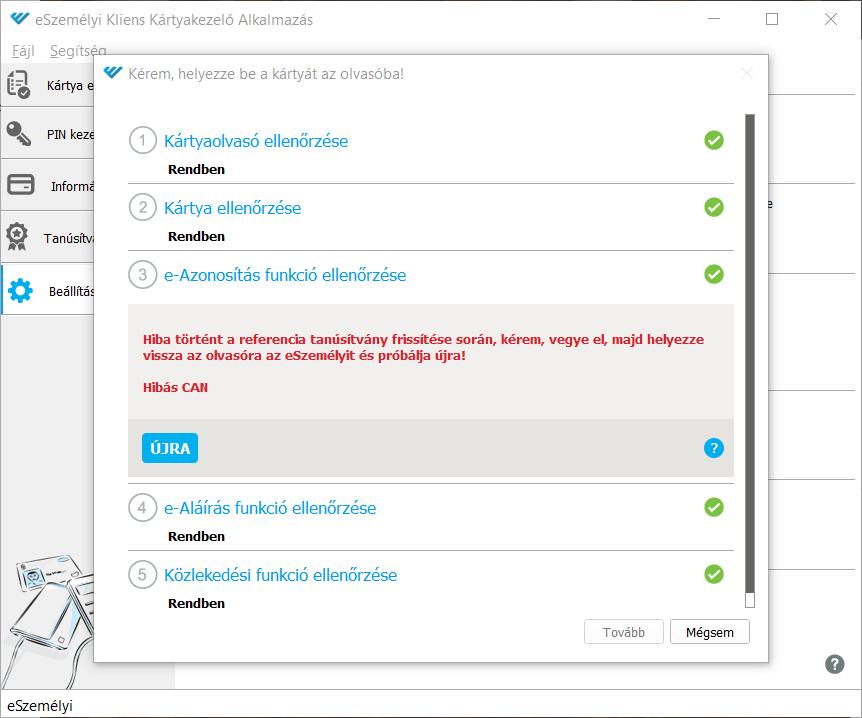Viewport: 862px width, 718px height.
Task: Close the card insertion dialog
Action: coord(747,73)
